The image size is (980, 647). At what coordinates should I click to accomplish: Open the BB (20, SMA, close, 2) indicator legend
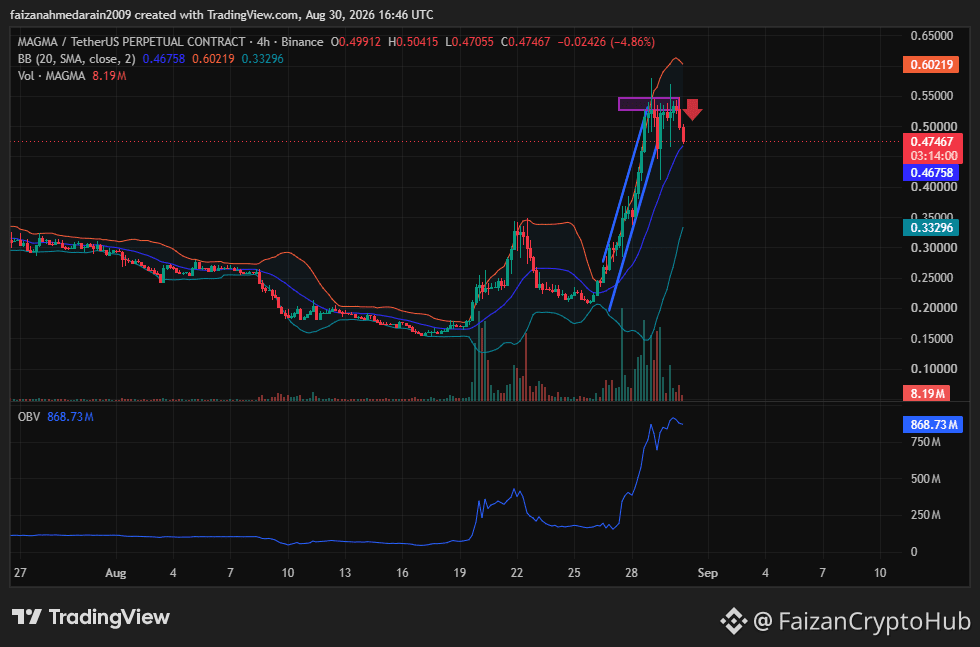coord(76,59)
